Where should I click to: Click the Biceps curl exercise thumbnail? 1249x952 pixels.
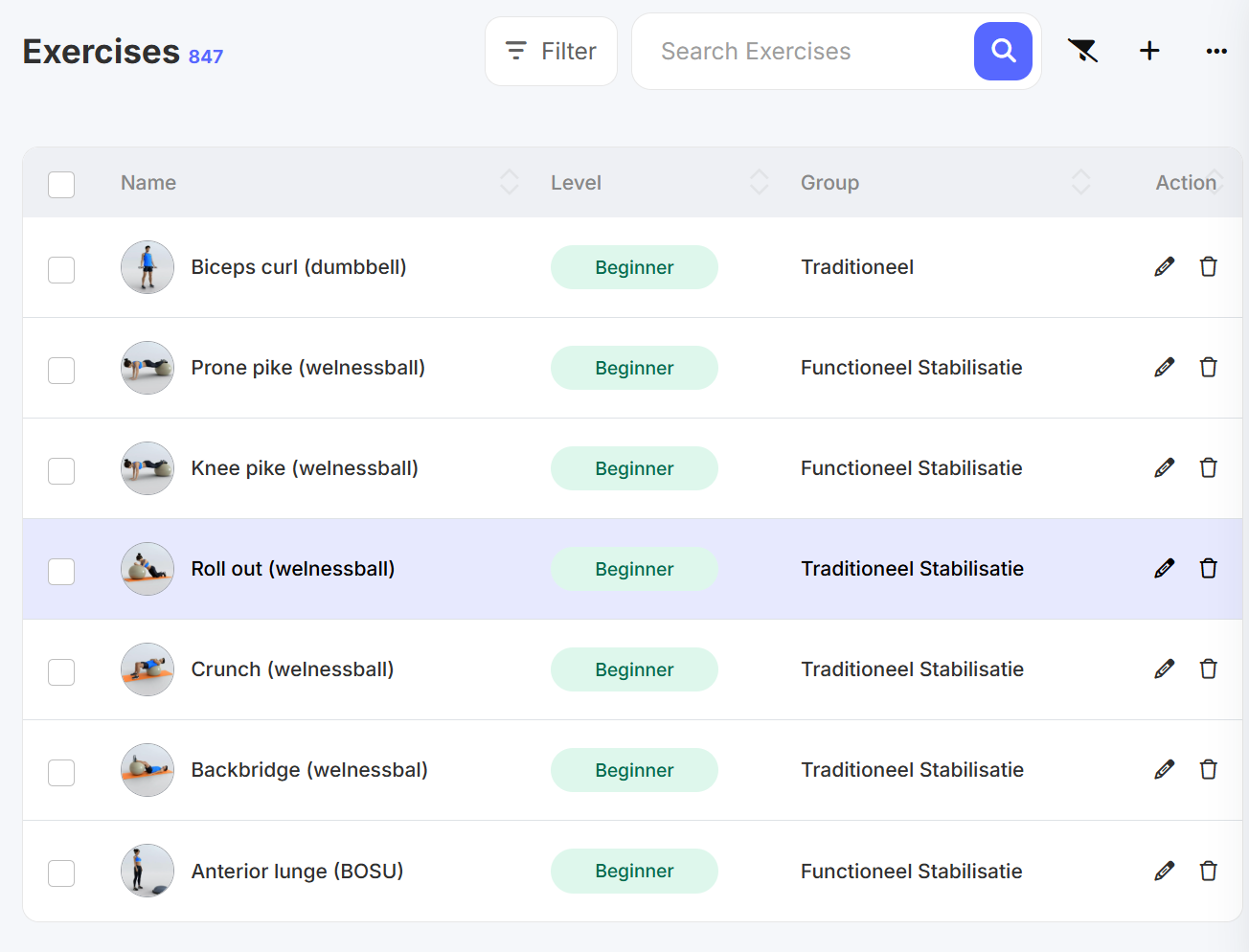click(x=148, y=267)
